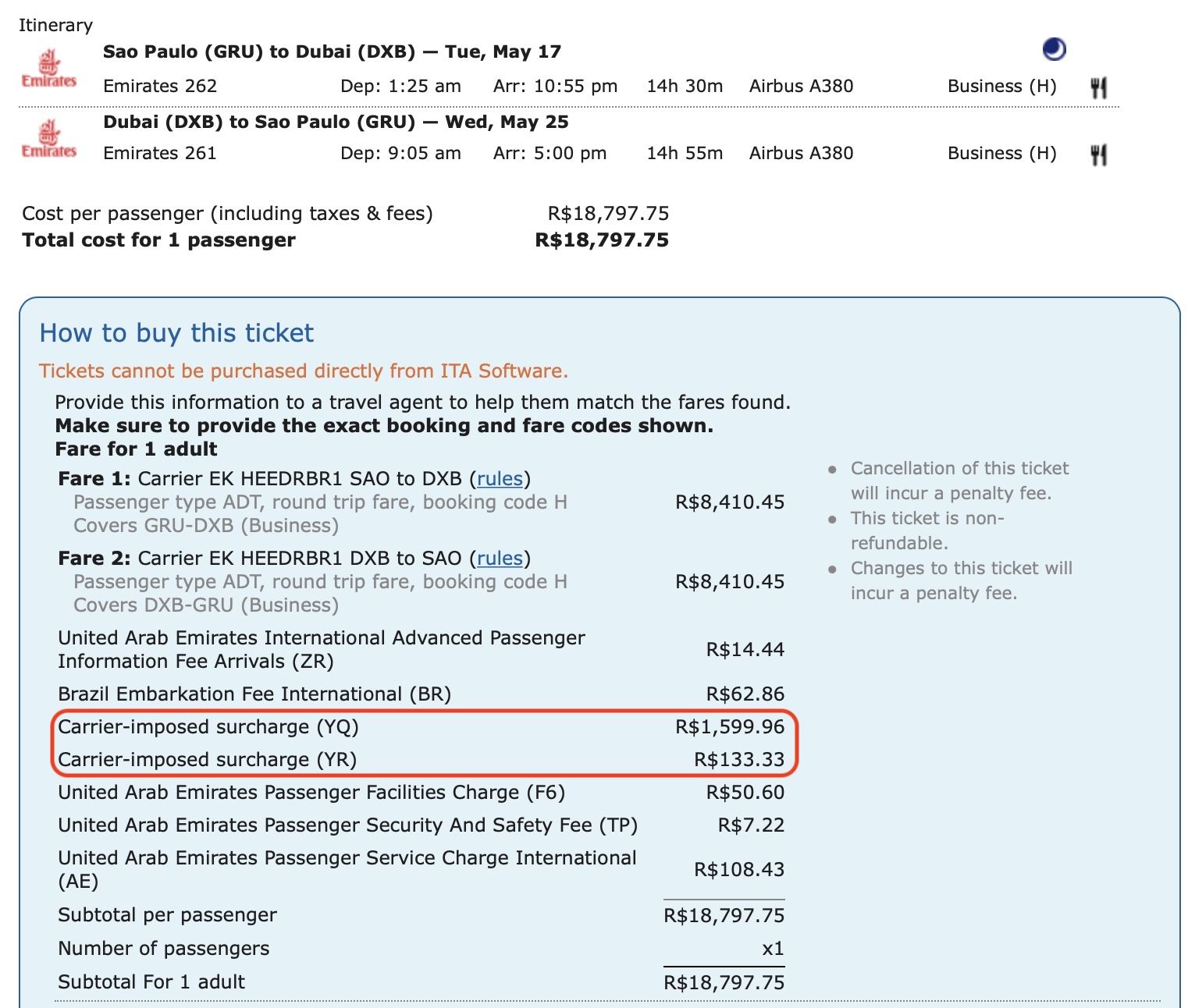Image resolution: width=1188 pixels, height=1008 pixels.
Task: Click the overnight flight moon icon
Action: pyautogui.click(x=1054, y=49)
